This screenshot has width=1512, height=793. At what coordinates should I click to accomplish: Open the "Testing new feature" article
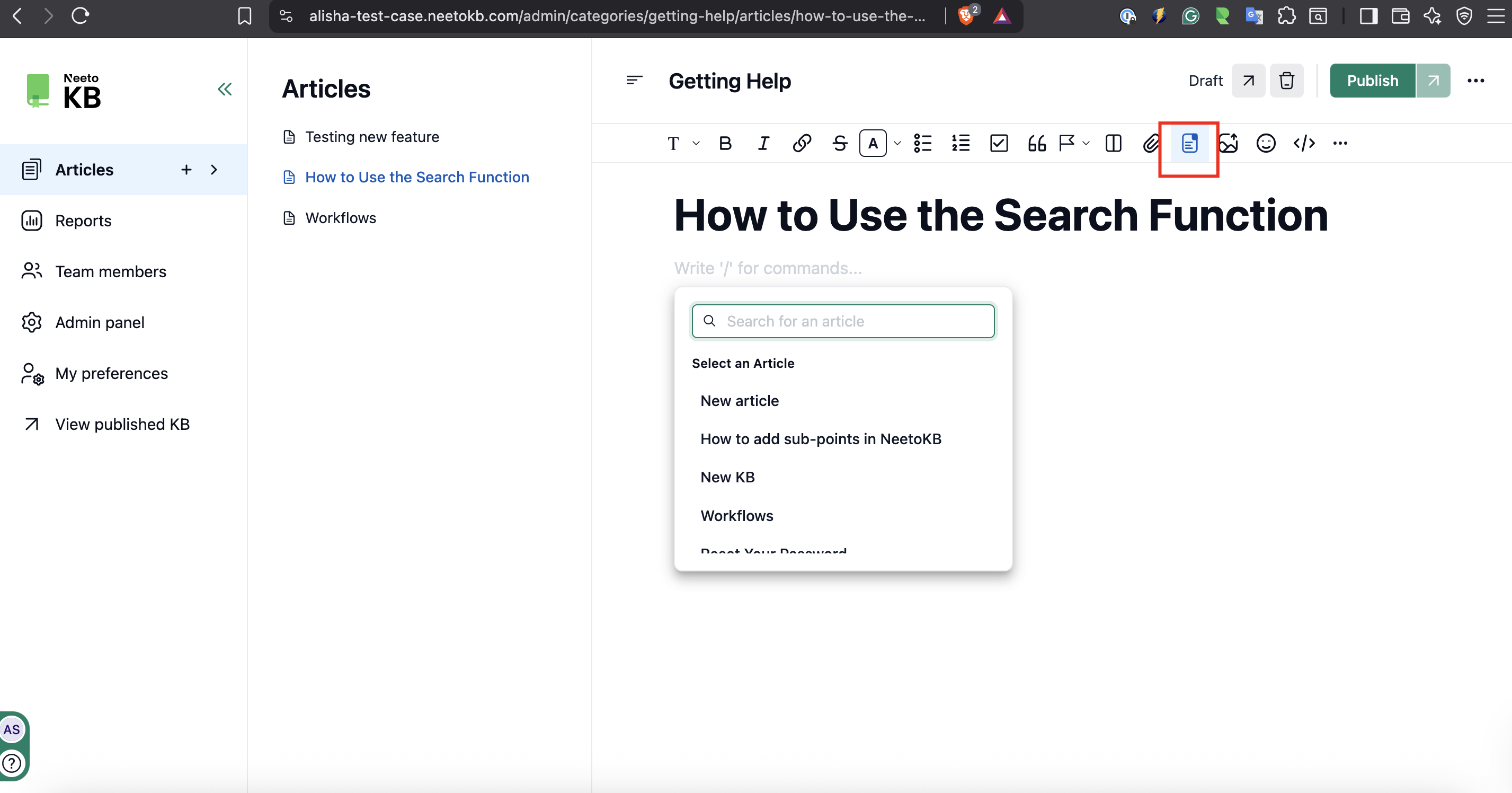[x=372, y=137]
